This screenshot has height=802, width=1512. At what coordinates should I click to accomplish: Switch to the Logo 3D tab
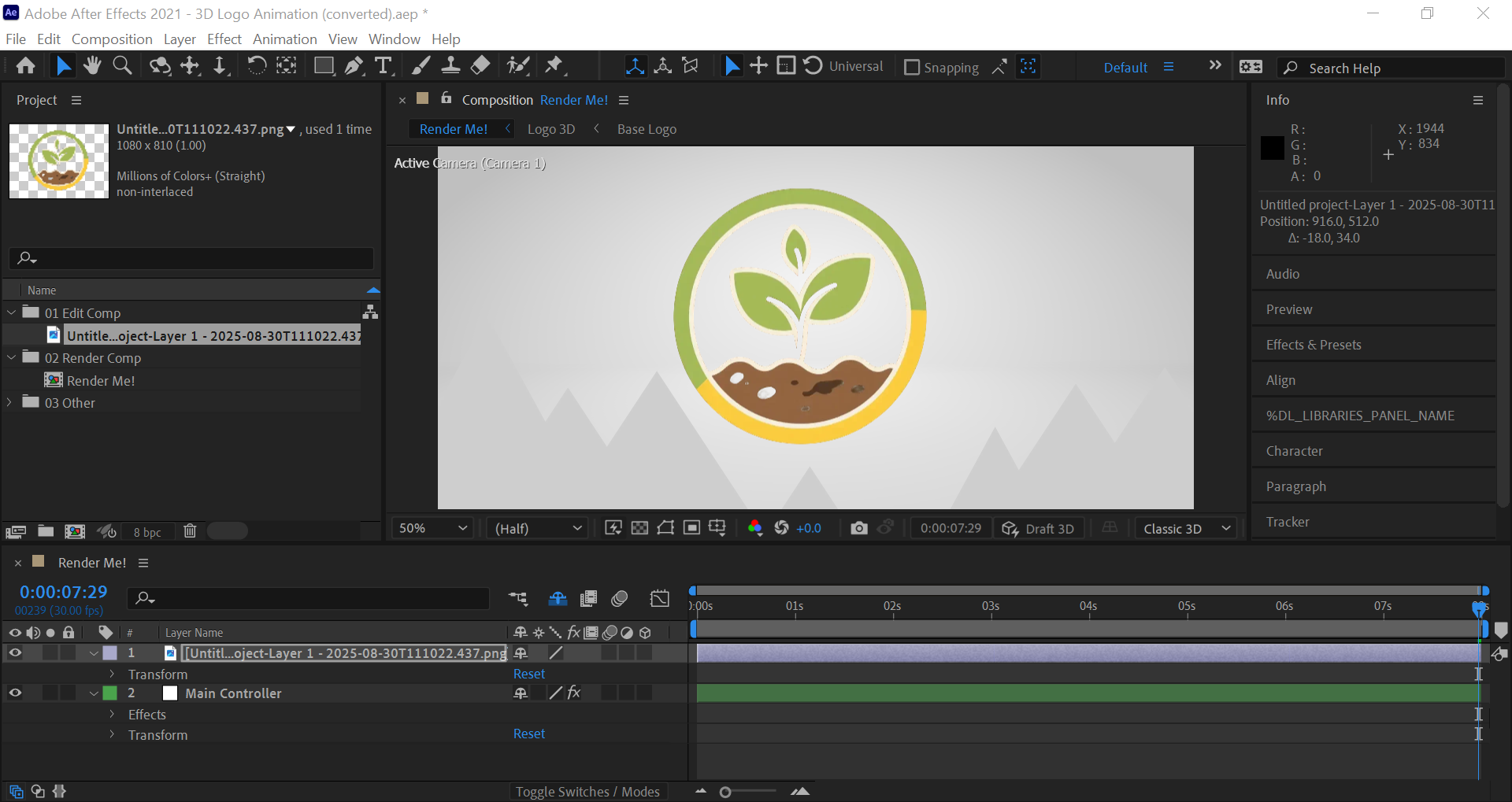(x=550, y=129)
